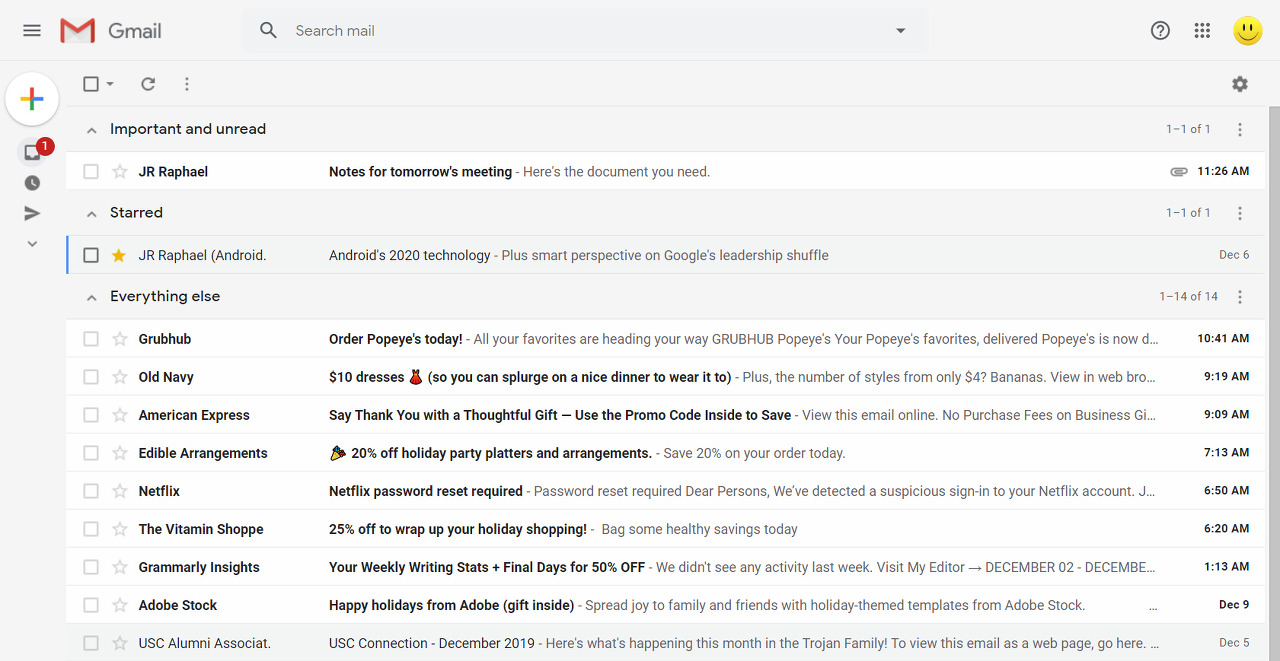Star the American Express email

pos(119,415)
